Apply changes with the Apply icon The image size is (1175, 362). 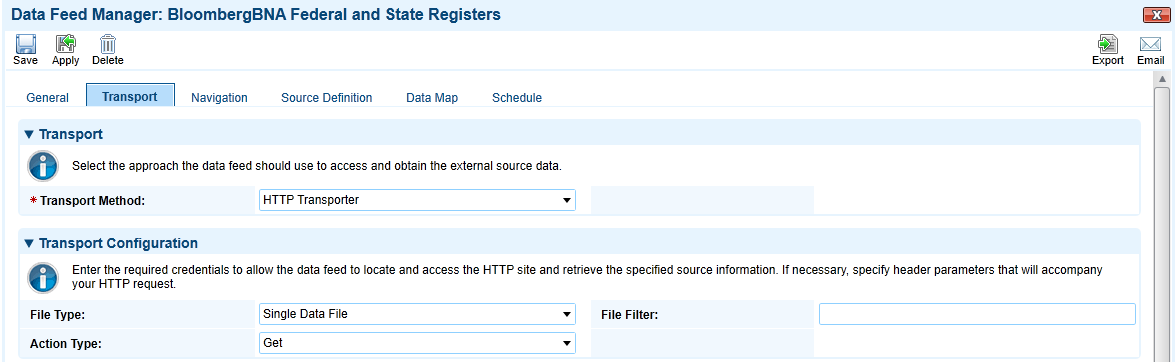coord(66,44)
